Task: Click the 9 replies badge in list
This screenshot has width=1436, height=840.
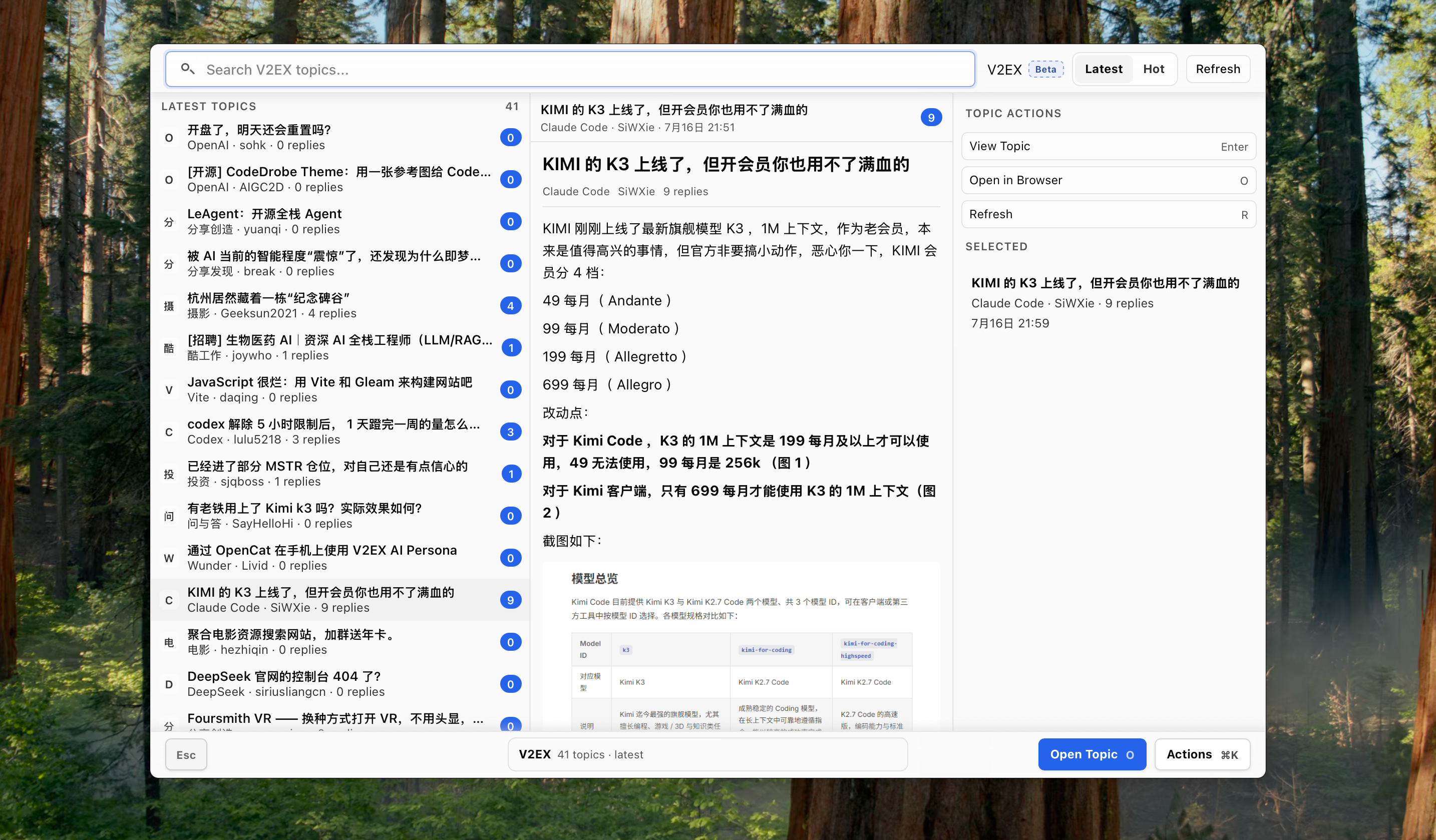Action: (511, 600)
